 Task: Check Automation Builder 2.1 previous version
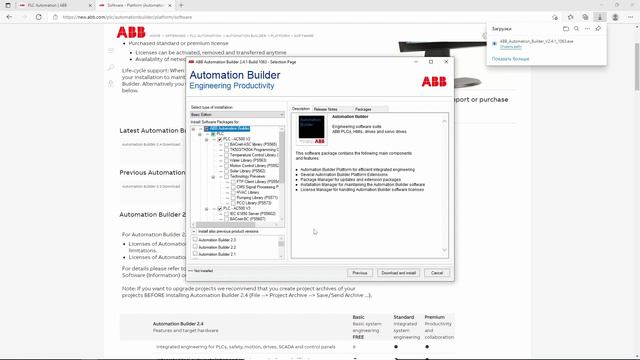point(195,254)
